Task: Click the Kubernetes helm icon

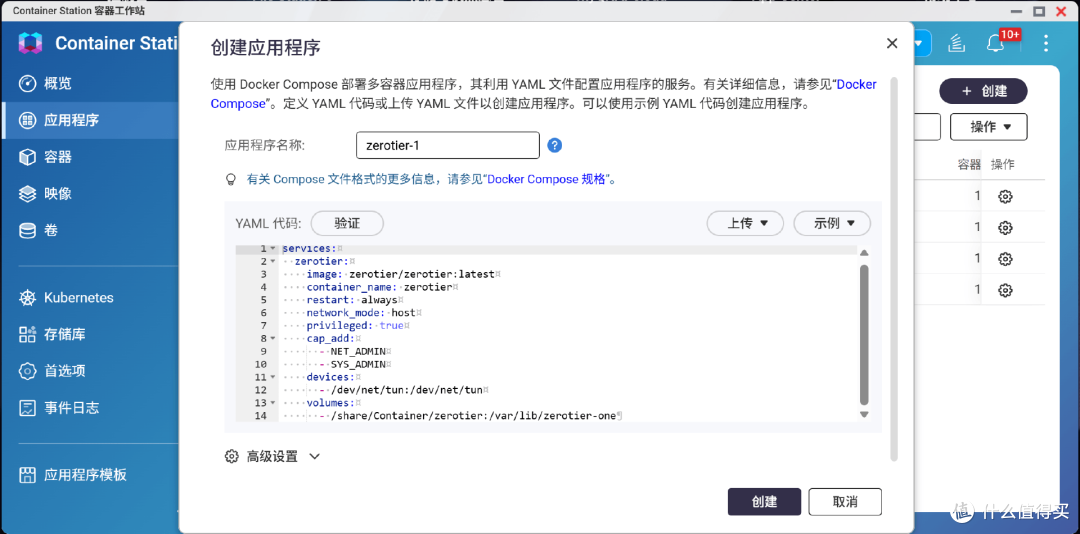Action: tap(27, 298)
